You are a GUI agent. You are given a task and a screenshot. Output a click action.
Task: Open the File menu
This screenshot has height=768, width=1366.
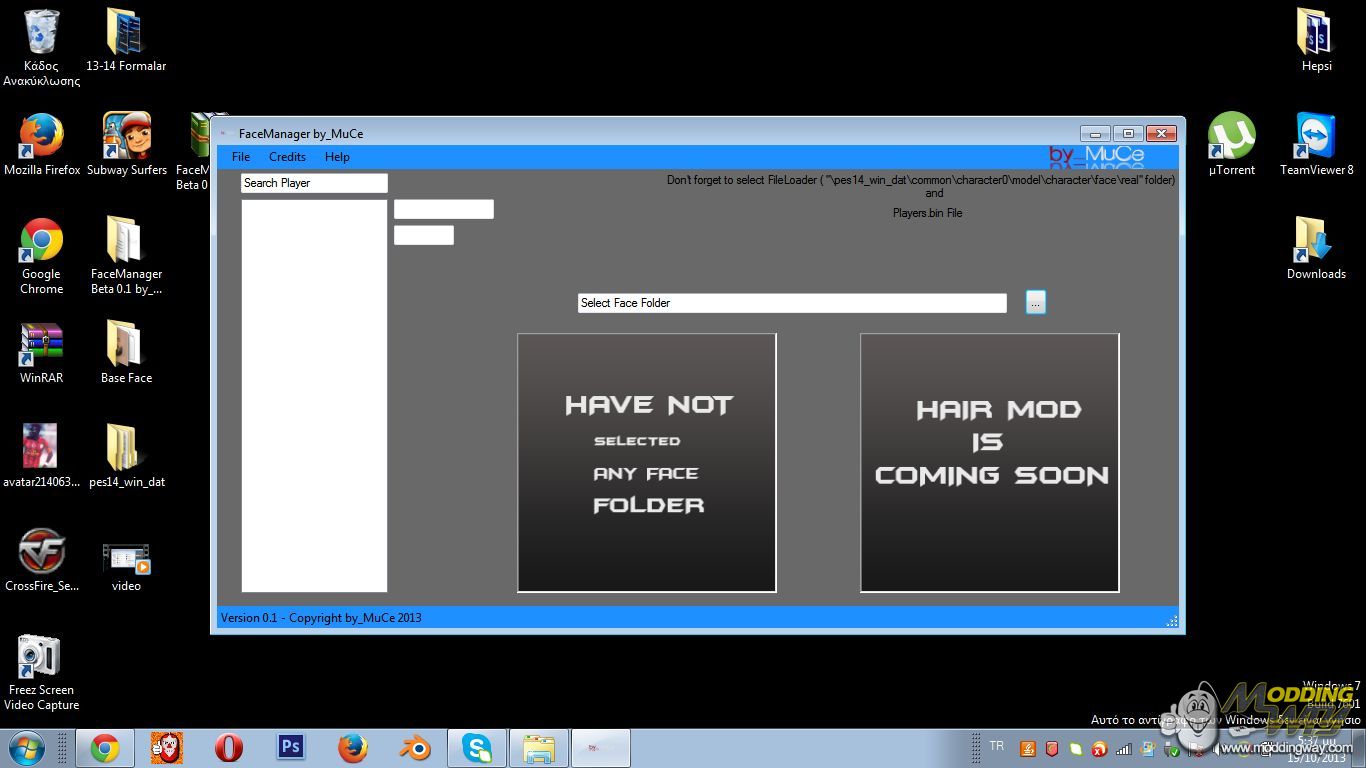point(240,157)
